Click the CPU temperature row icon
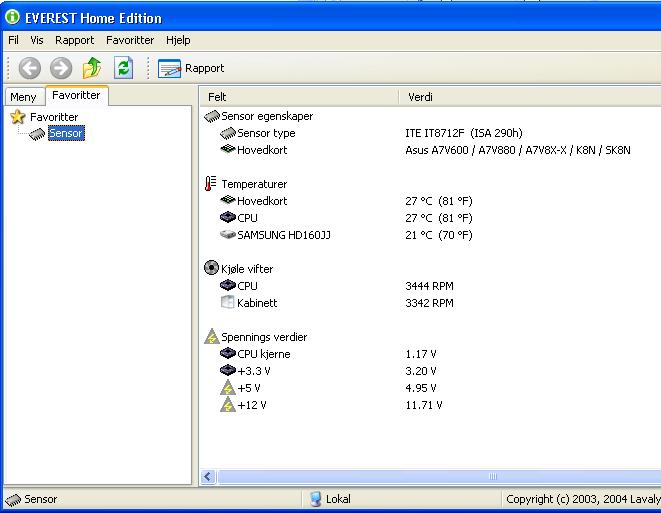The height and width of the screenshot is (513, 661). [x=228, y=218]
